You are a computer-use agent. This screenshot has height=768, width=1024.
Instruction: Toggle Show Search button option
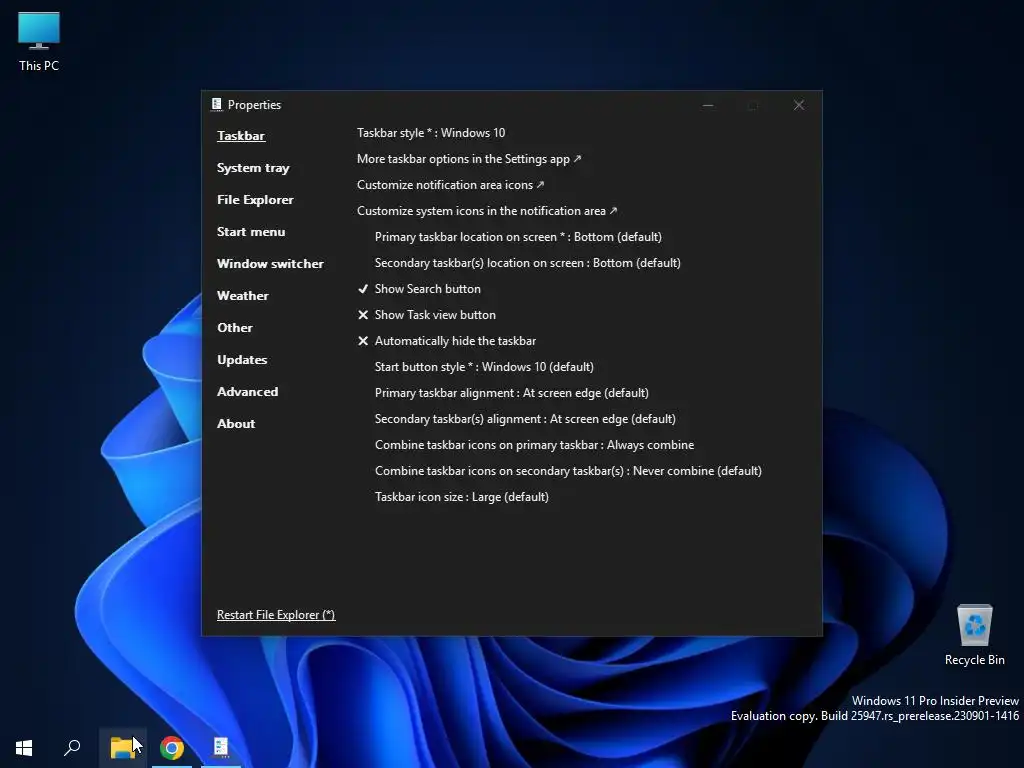[419, 289]
